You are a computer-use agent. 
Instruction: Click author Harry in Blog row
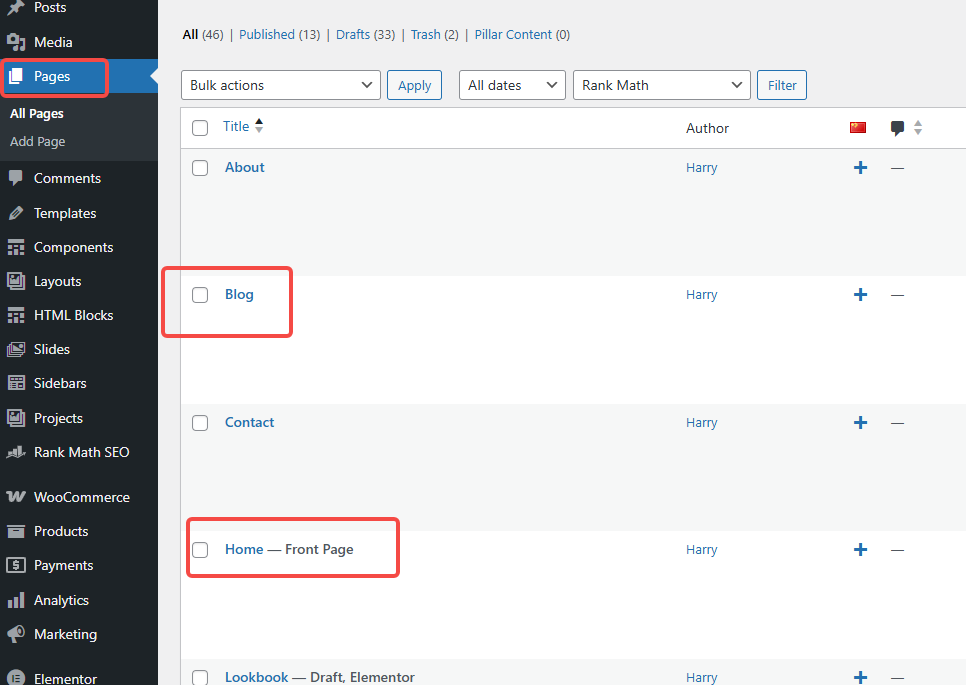pyautogui.click(x=702, y=294)
